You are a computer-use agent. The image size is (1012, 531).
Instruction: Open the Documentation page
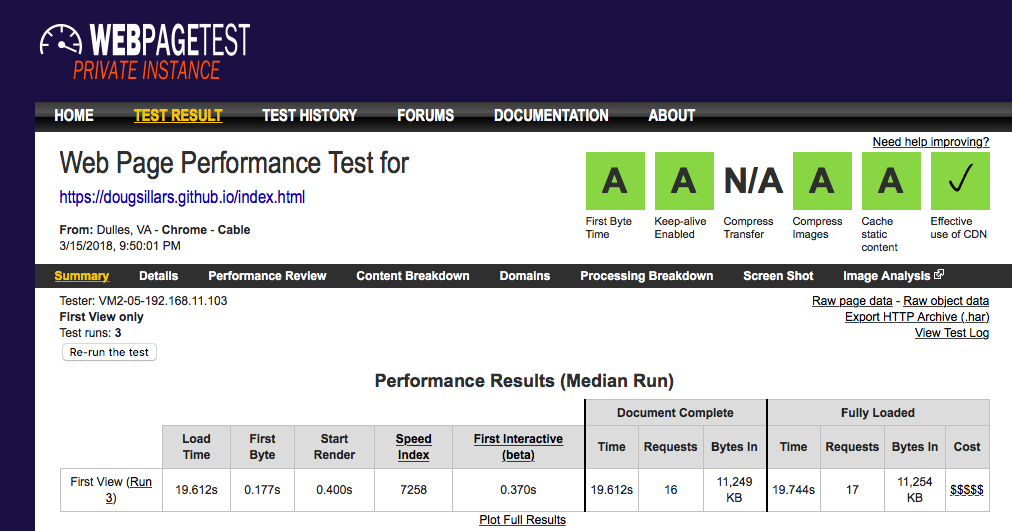pyautogui.click(x=551, y=116)
